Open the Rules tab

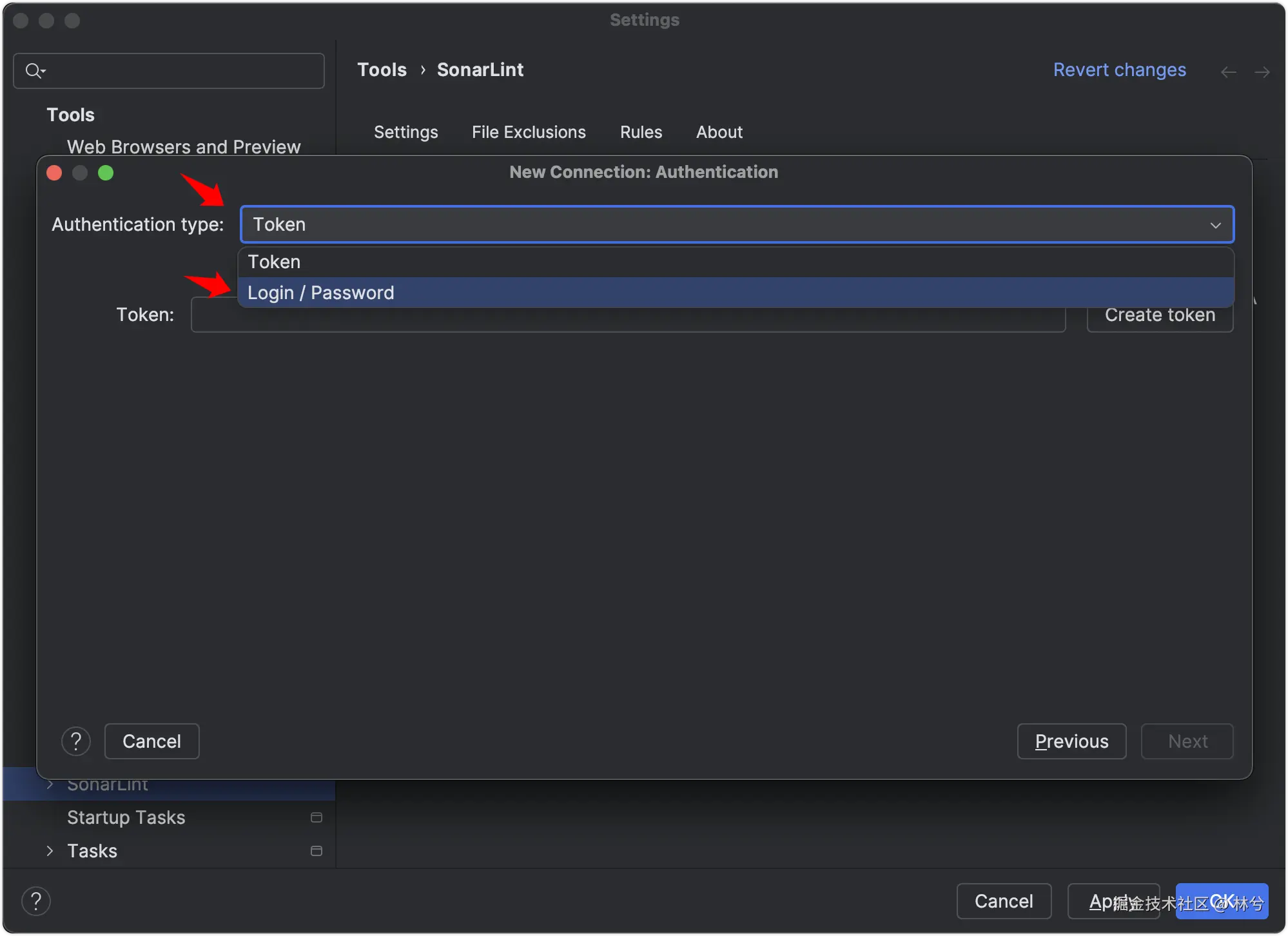click(641, 132)
